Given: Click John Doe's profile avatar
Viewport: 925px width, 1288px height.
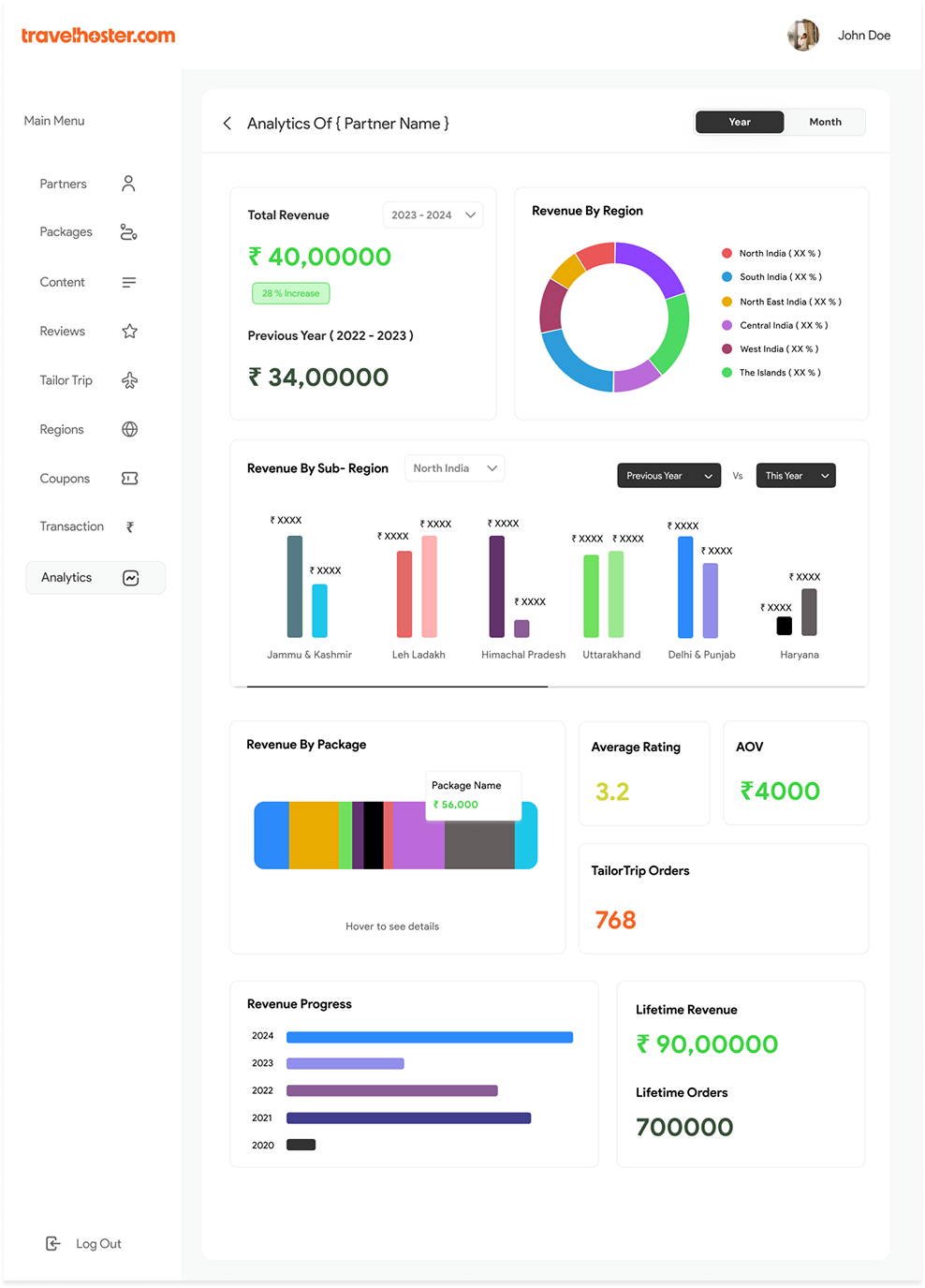Looking at the screenshot, I should (803, 36).
